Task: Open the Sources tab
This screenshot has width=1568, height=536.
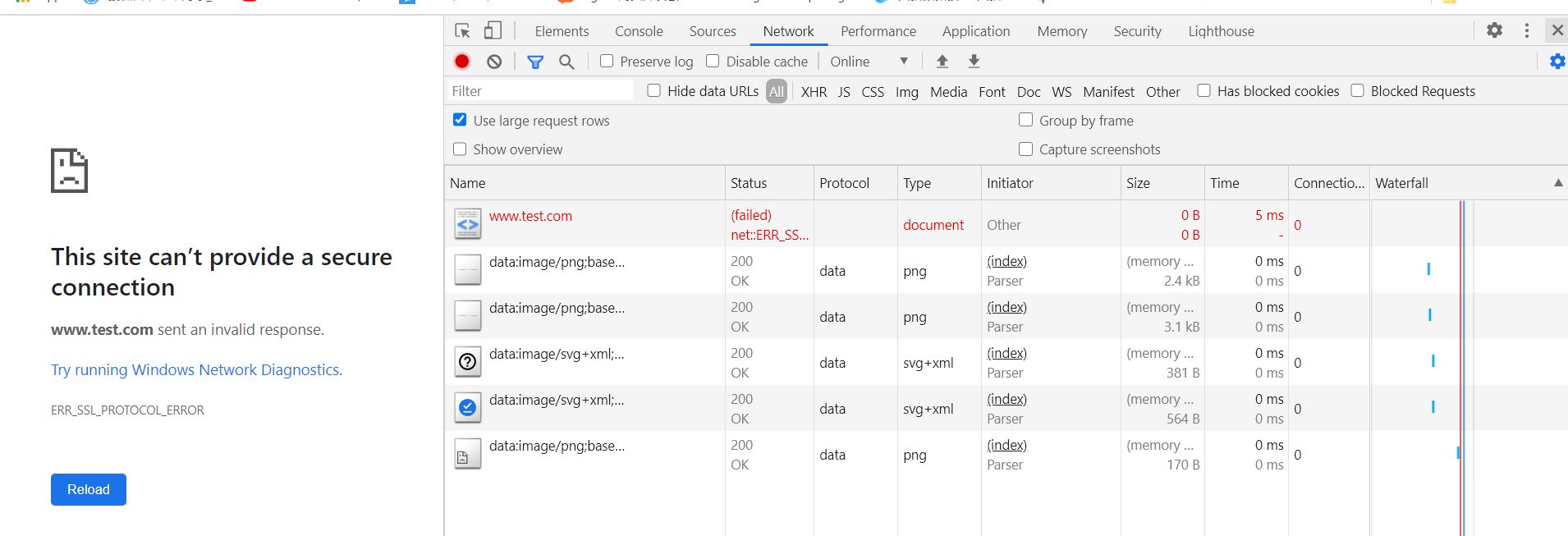Action: pos(713,31)
